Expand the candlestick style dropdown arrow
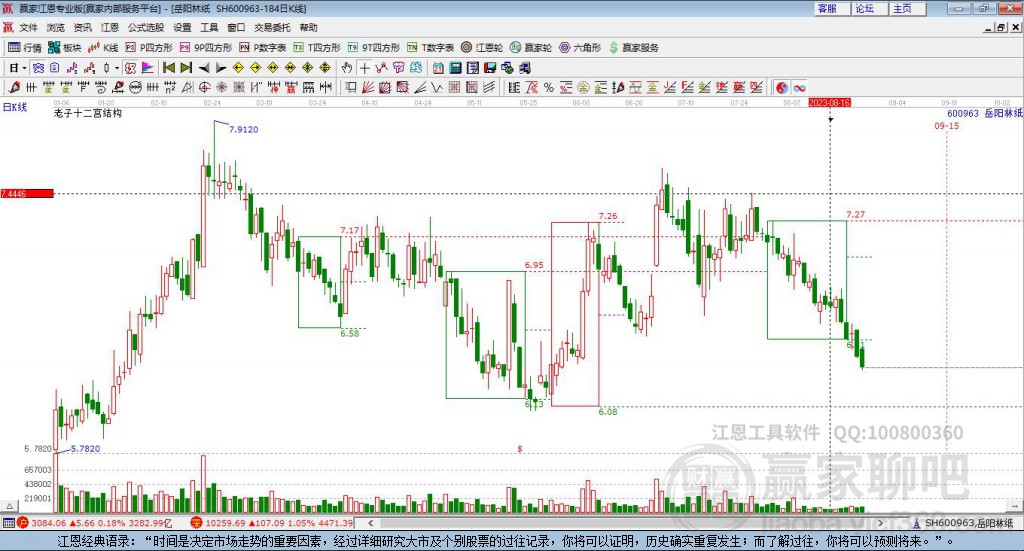This screenshot has height=551, width=1024. pyautogui.click(x=116, y=68)
